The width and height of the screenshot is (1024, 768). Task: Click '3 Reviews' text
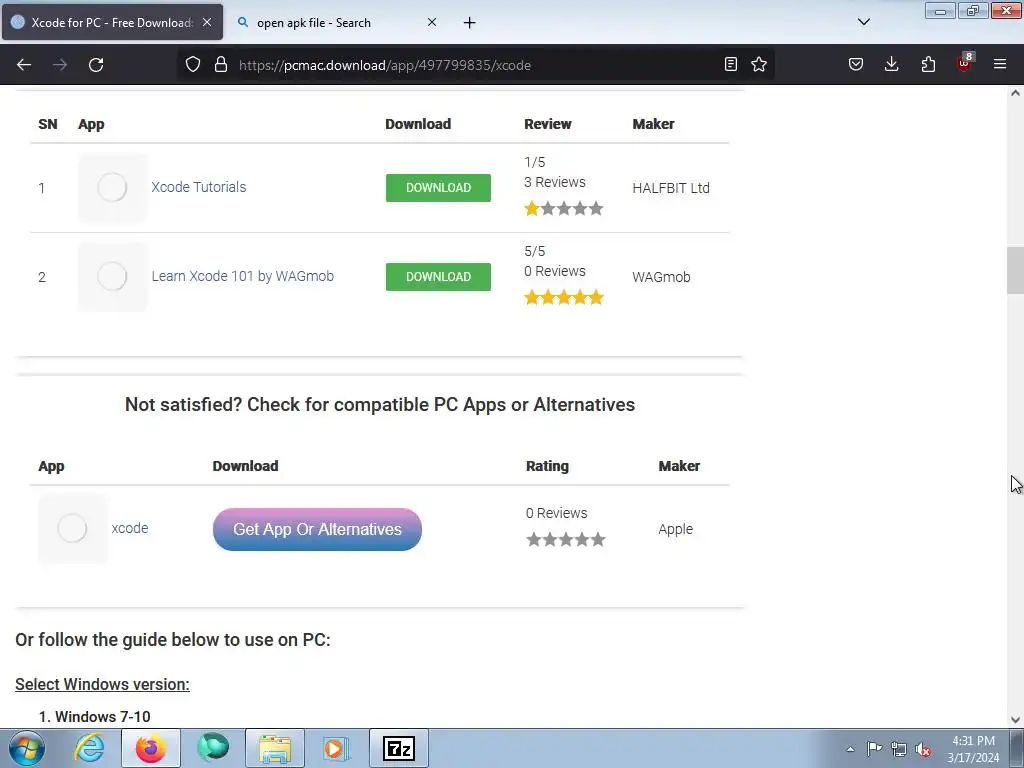point(554,182)
